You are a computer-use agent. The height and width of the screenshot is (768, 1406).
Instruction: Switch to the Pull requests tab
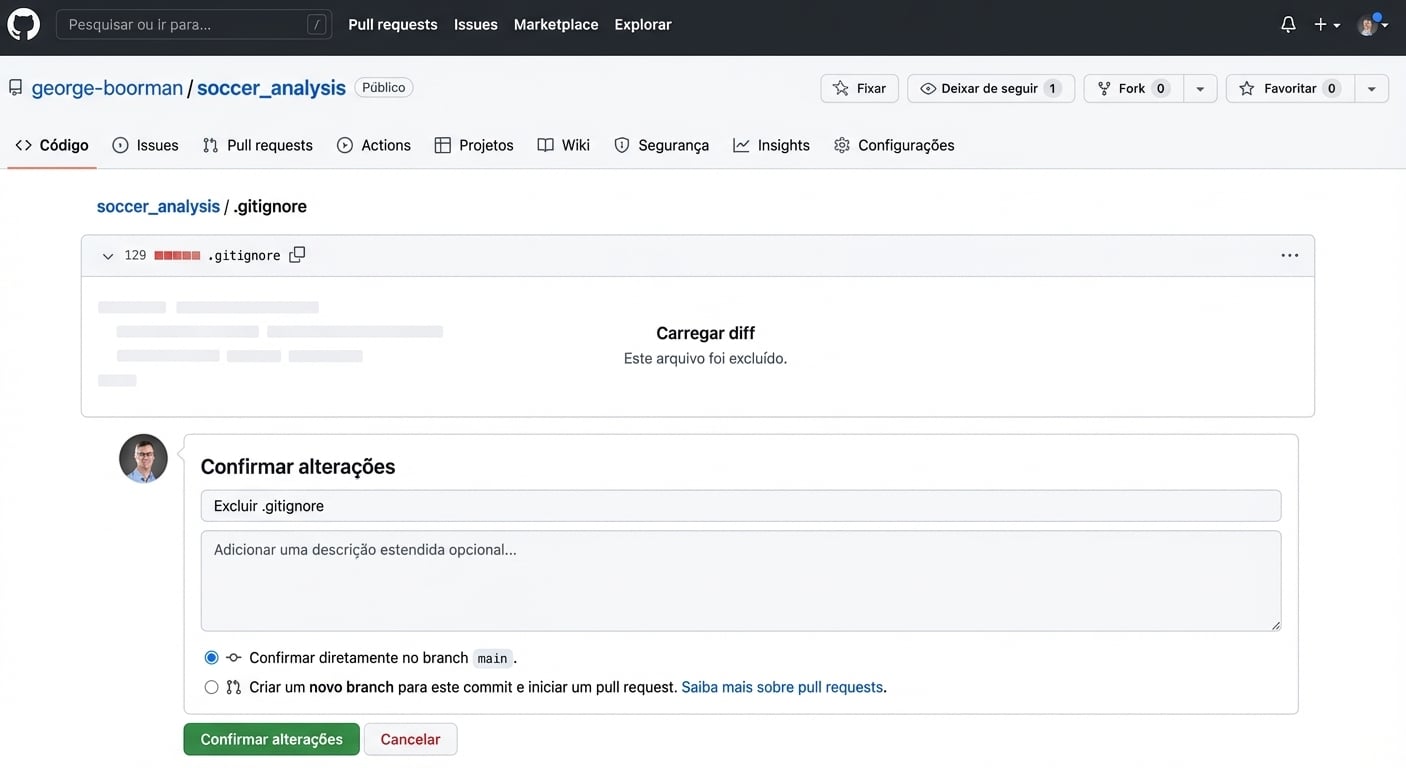(257, 144)
